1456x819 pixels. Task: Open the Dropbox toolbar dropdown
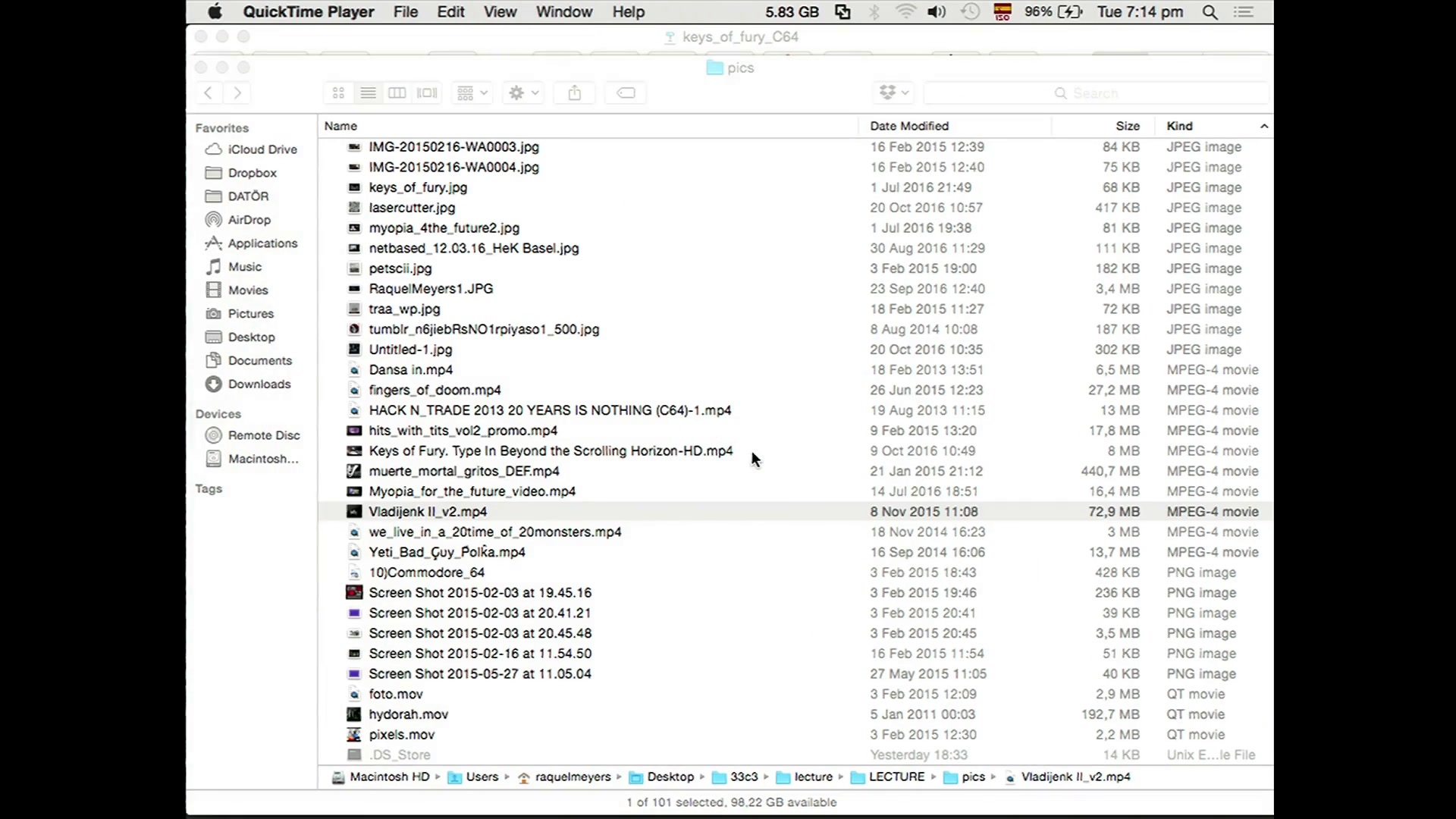[893, 93]
